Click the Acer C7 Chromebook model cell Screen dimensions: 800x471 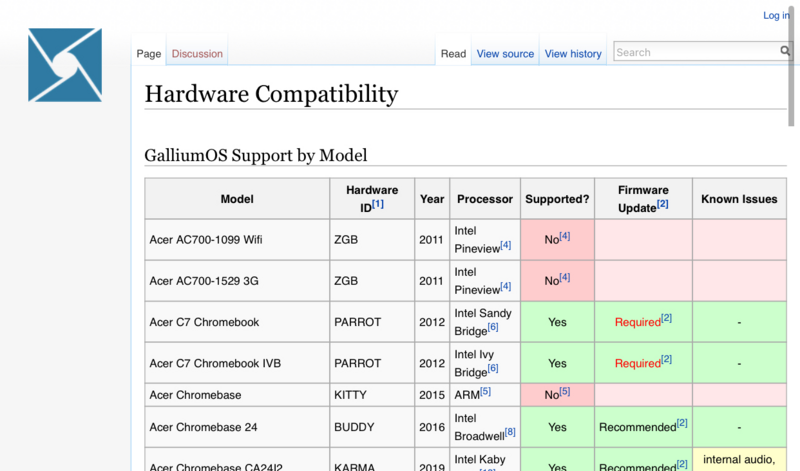[x=237, y=322]
